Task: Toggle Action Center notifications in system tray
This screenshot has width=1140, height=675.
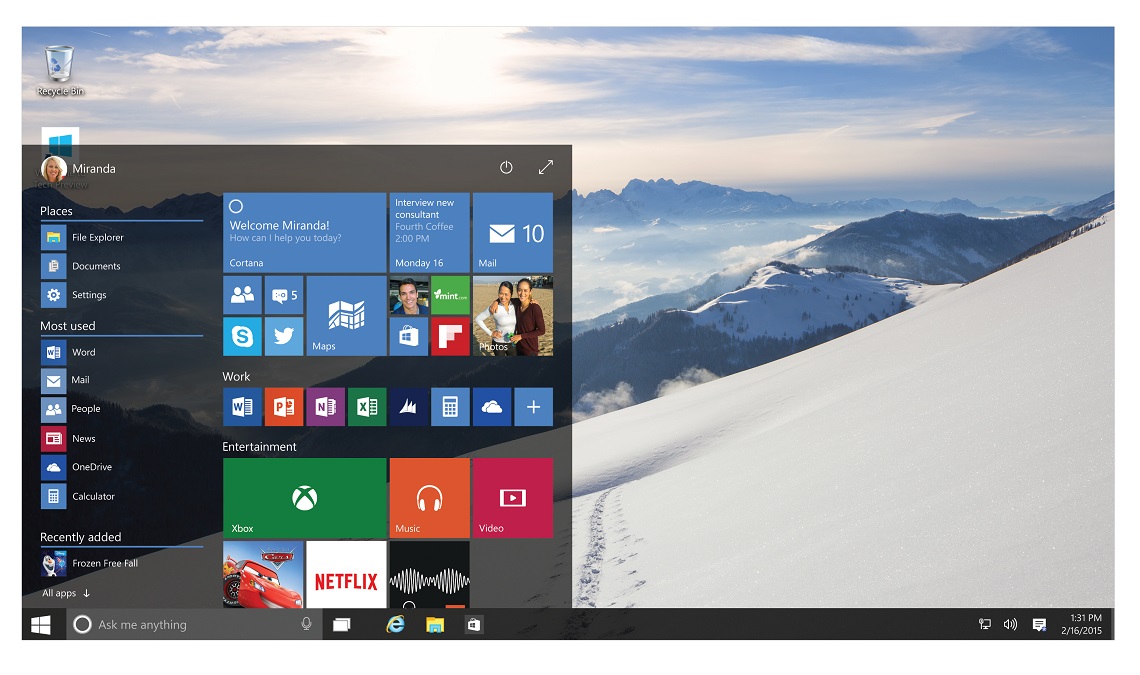Action: point(1039,624)
